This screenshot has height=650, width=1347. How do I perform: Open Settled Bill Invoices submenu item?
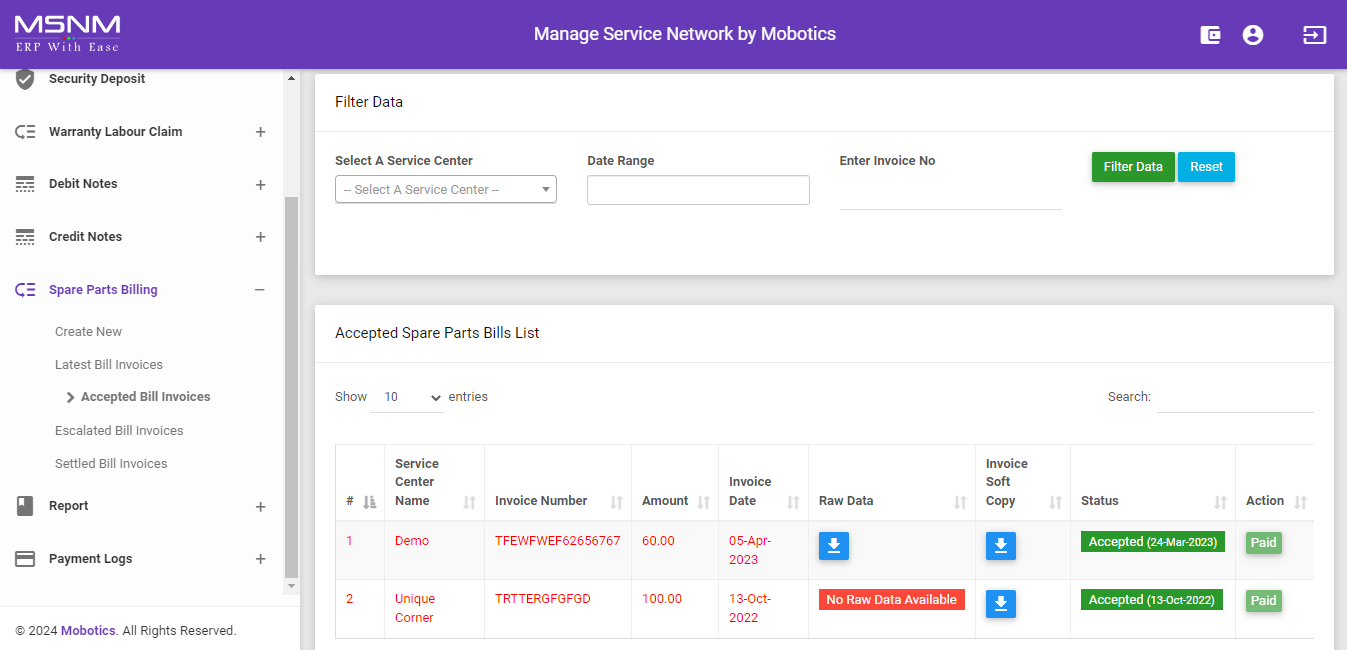click(111, 464)
